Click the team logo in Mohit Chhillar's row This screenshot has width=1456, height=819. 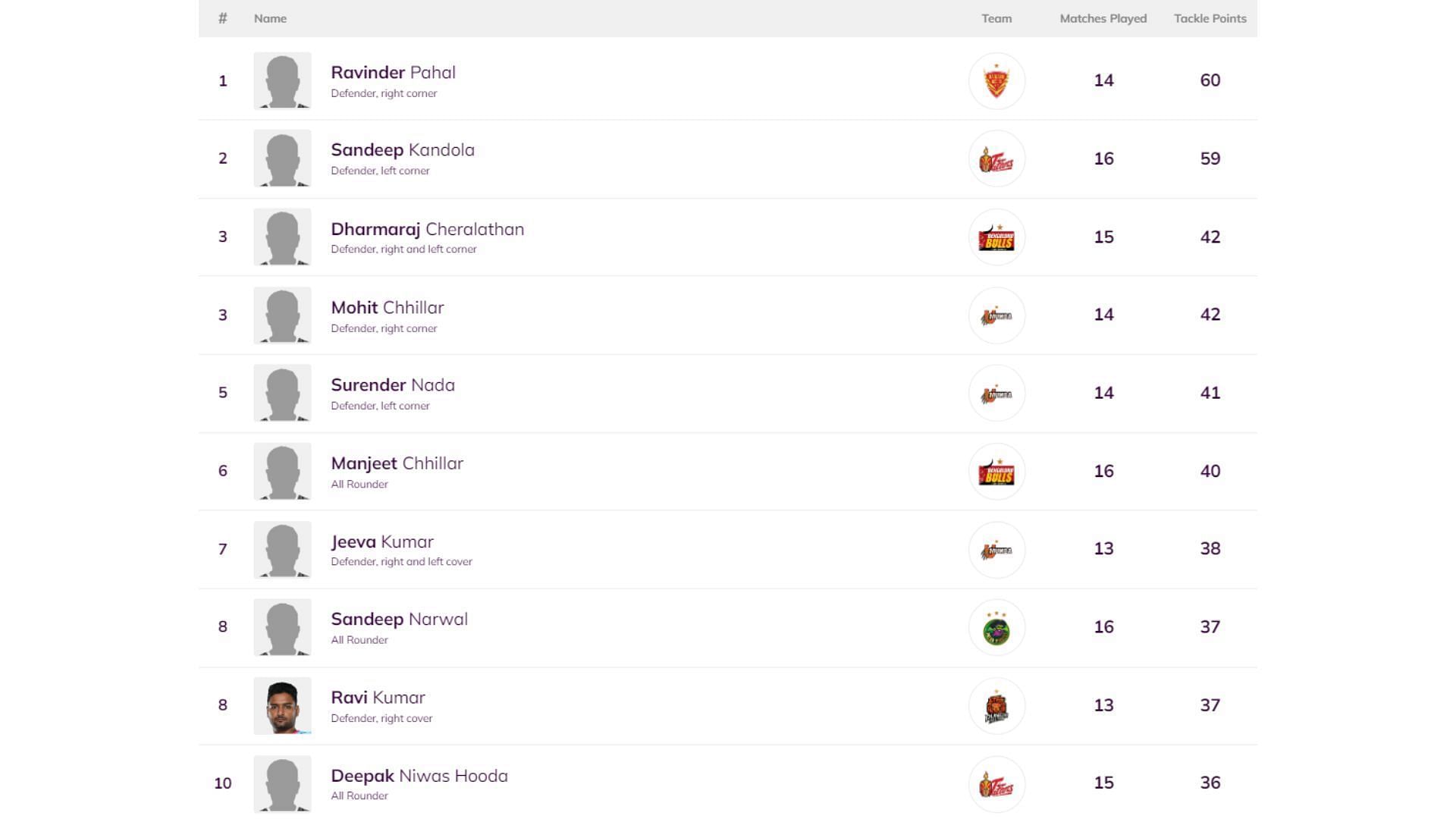pyautogui.click(x=996, y=315)
